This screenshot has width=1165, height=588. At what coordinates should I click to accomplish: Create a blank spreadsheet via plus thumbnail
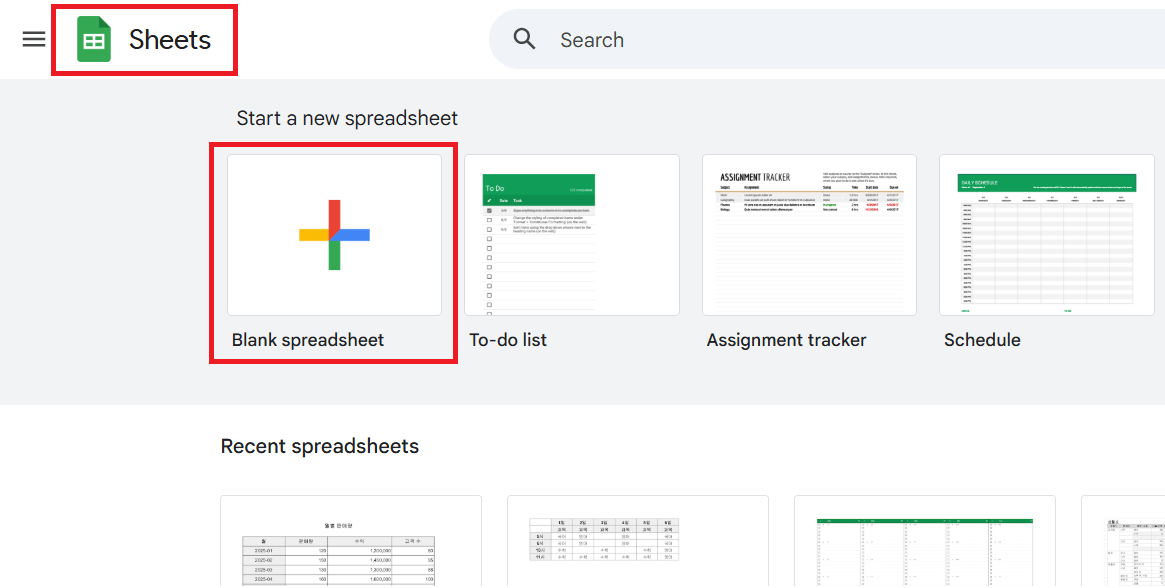click(x=334, y=235)
